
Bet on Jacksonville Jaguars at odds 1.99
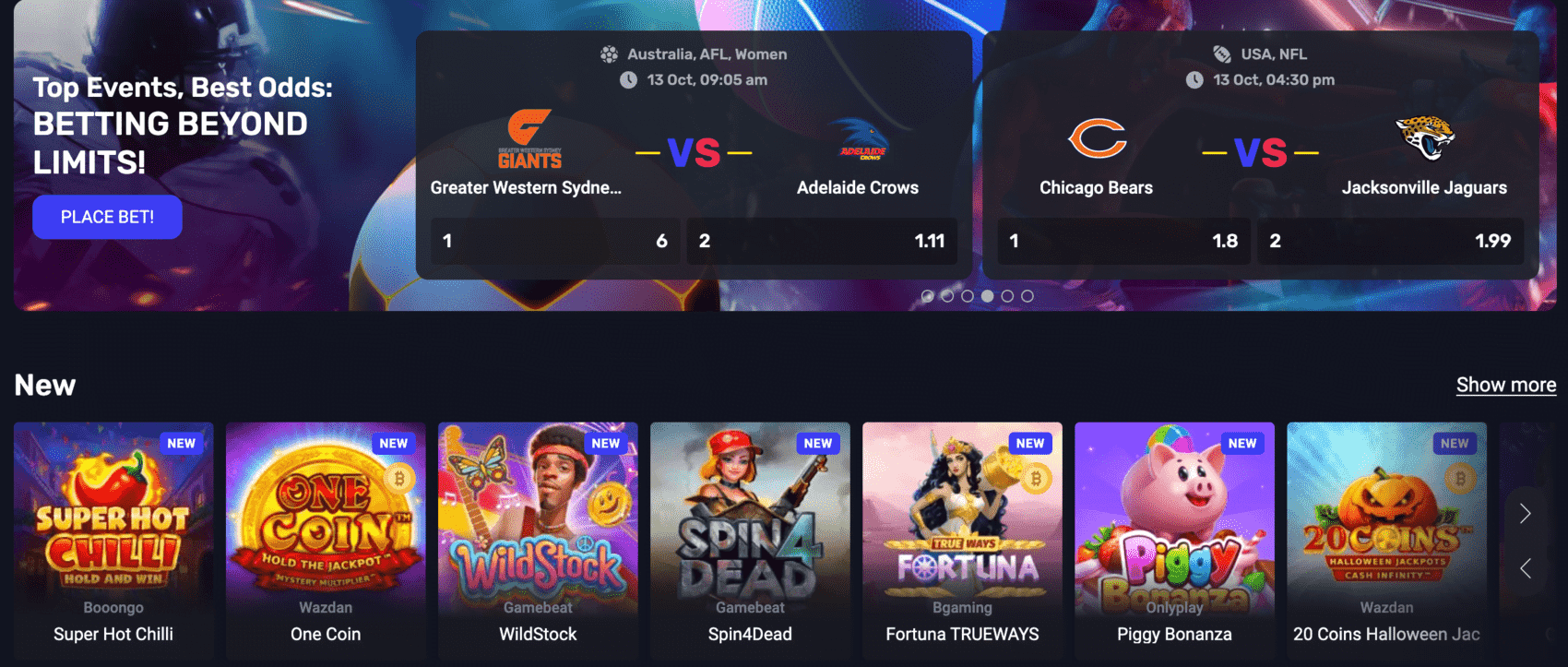(1390, 242)
